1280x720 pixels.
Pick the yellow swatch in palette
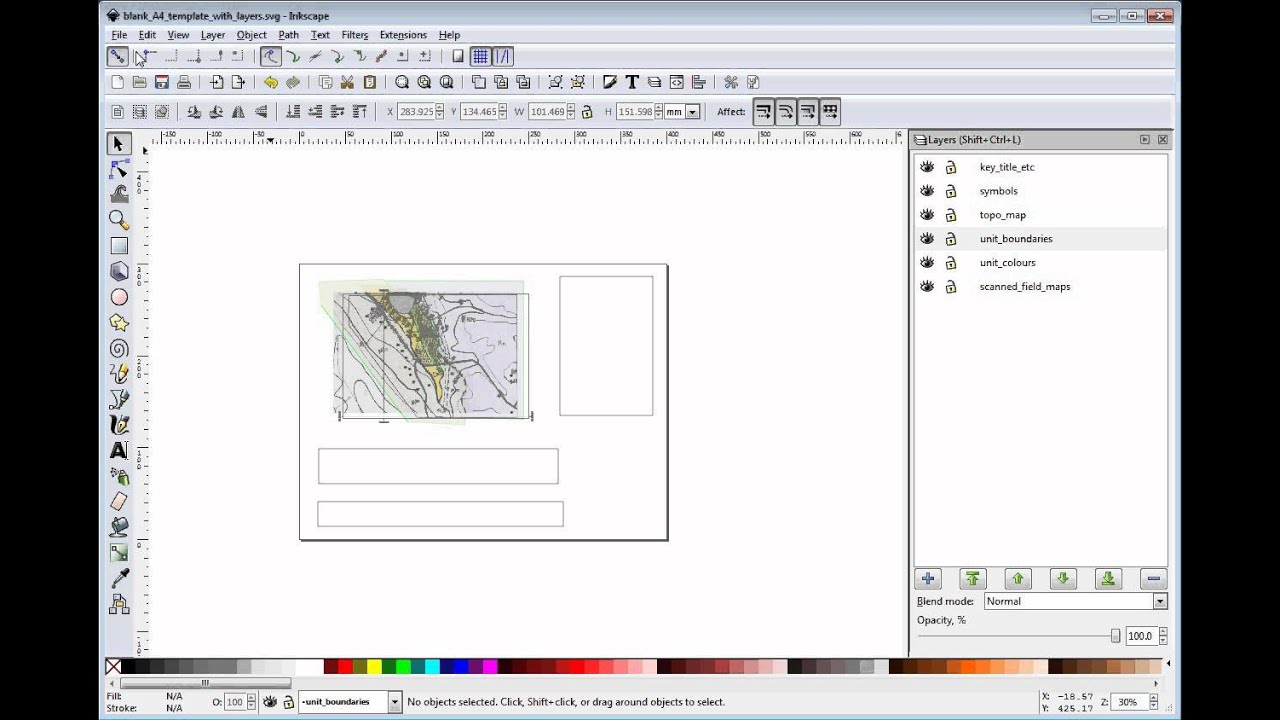pyautogui.click(x=373, y=667)
